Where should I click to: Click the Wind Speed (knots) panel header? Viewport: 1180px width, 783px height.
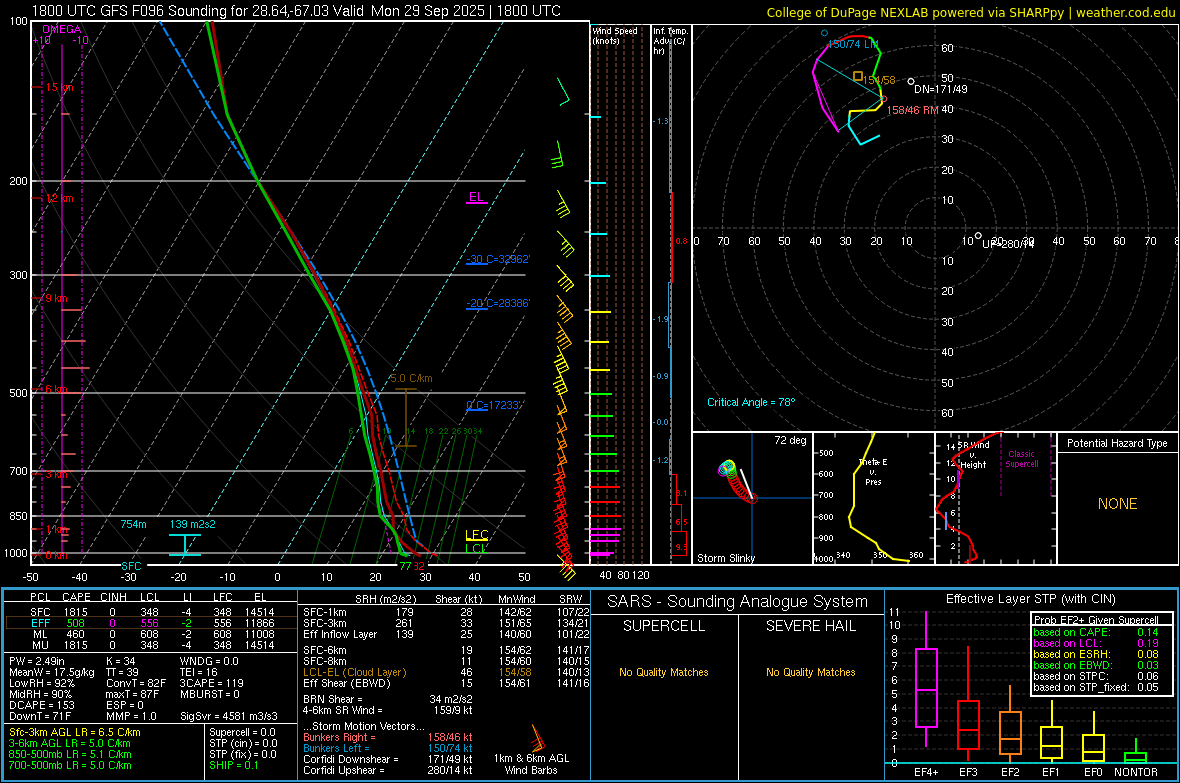click(615, 35)
